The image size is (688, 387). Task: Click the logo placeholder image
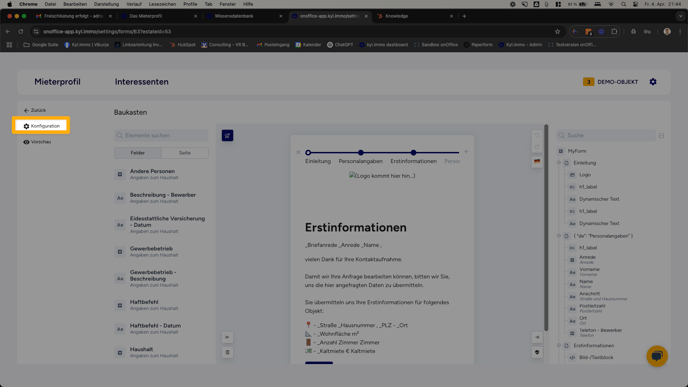(x=382, y=176)
